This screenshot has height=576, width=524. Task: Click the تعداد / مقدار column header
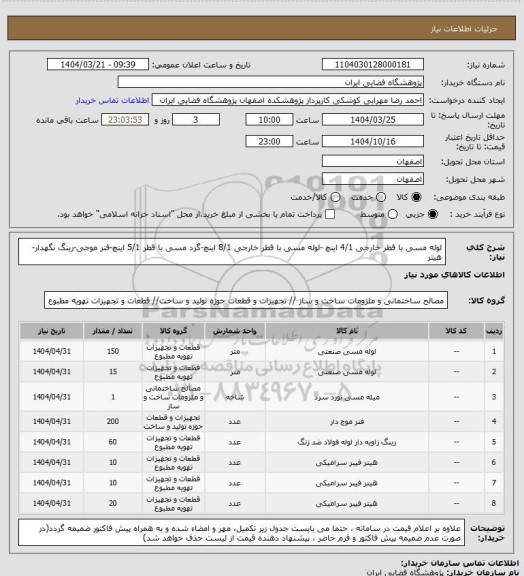(112, 331)
